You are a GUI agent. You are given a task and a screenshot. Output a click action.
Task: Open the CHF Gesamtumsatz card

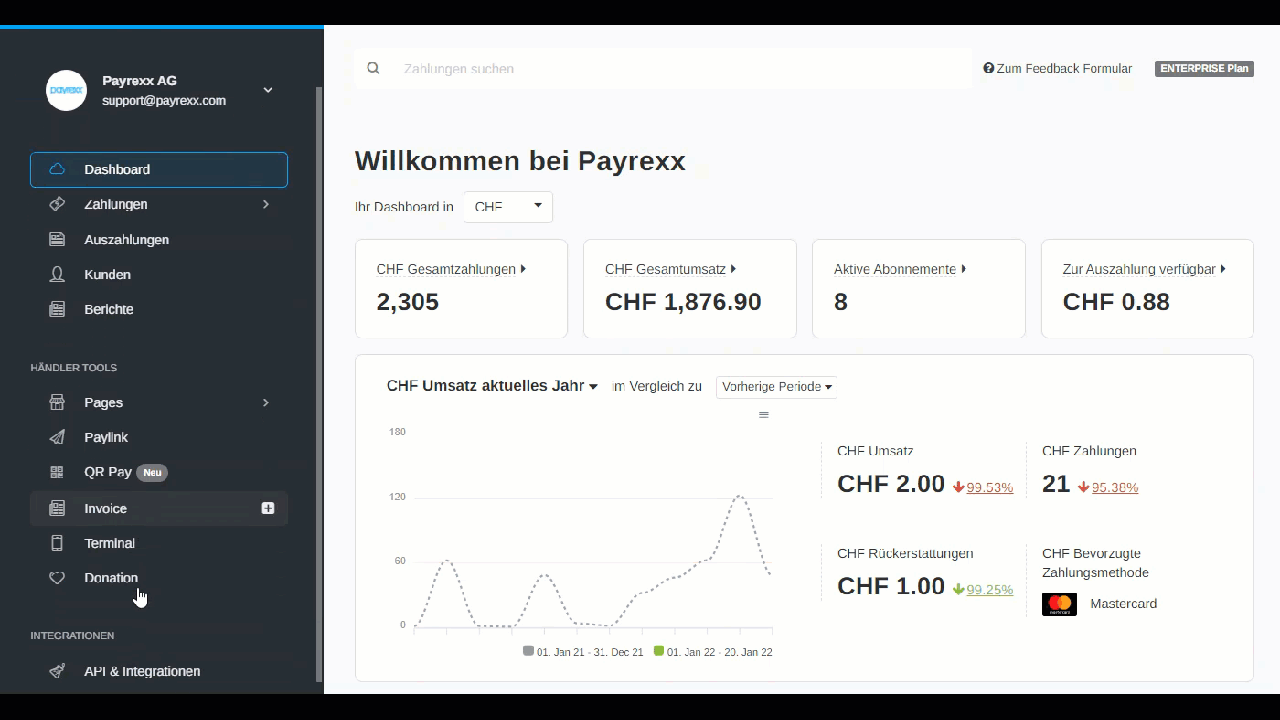[690, 289]
